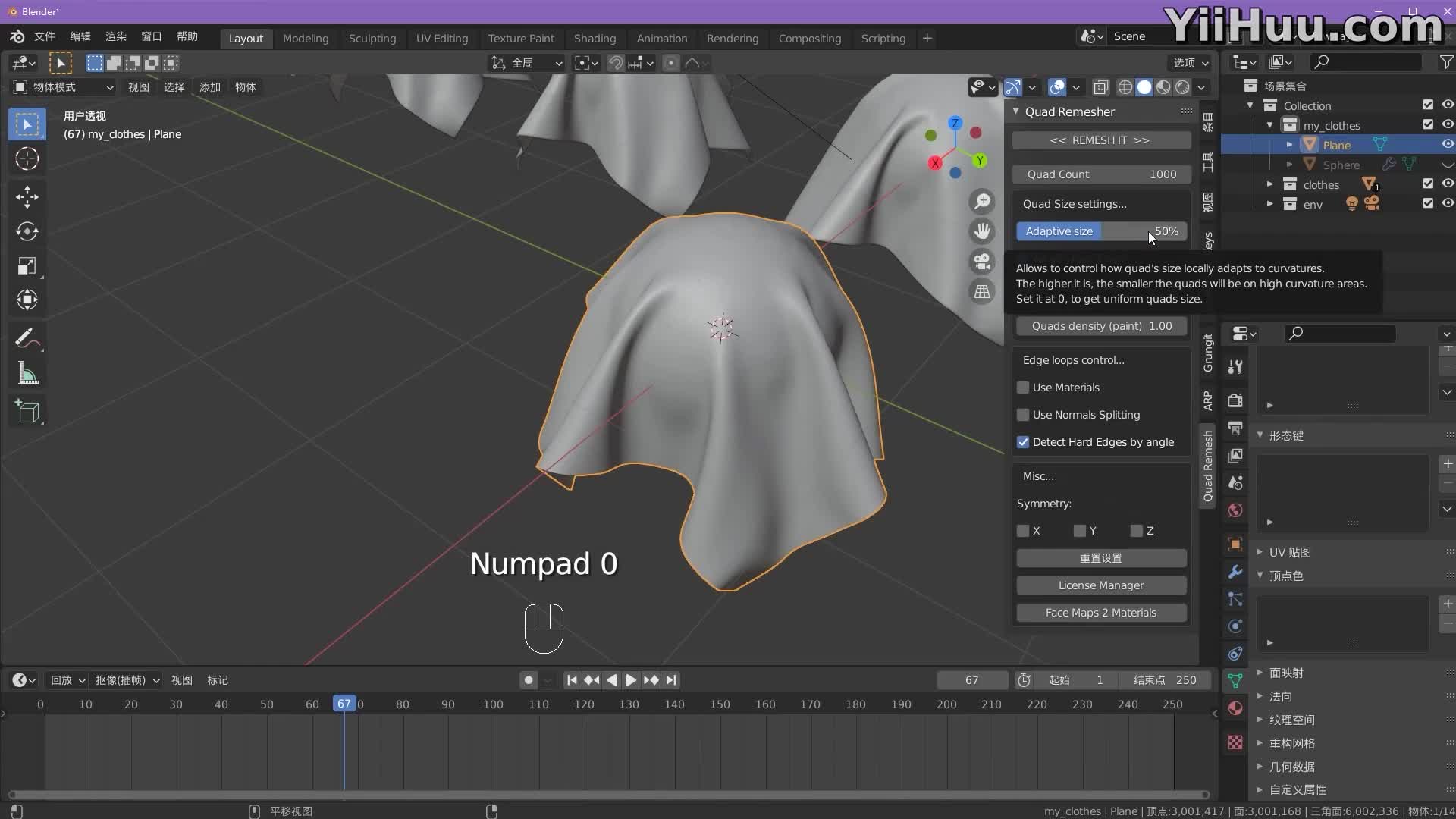
Task: Select the Measure tool
Action: pos(27,373)
